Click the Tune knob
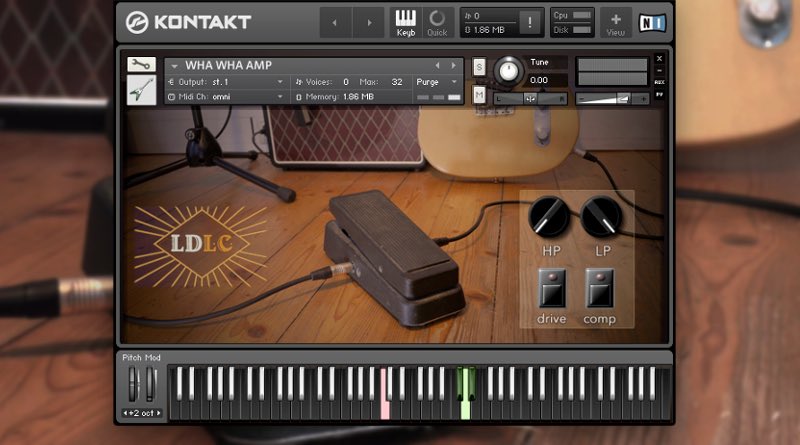This screenshot has width=800, height=445. point(508,71)
